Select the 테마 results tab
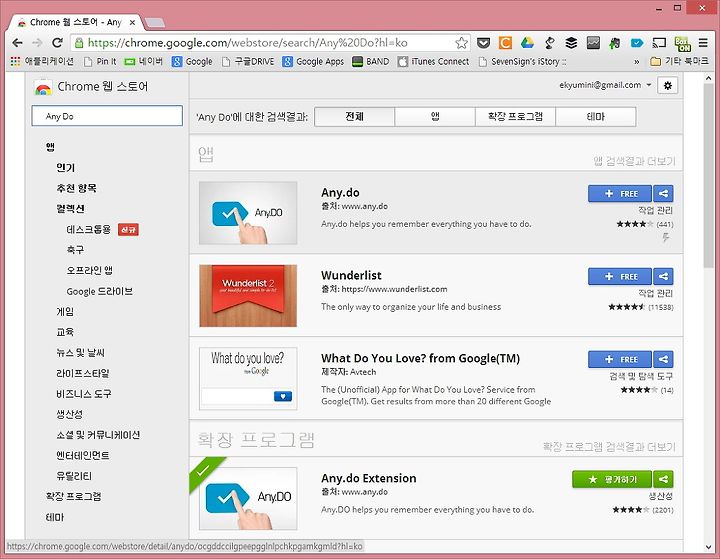Viewport: 720px width, 559px height. pyautogui.click(x=596, y=117)
